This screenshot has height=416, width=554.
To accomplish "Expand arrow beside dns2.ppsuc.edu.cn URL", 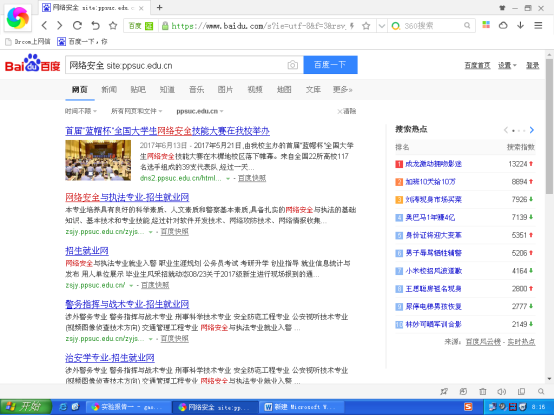I will click(x=228, y=179).
